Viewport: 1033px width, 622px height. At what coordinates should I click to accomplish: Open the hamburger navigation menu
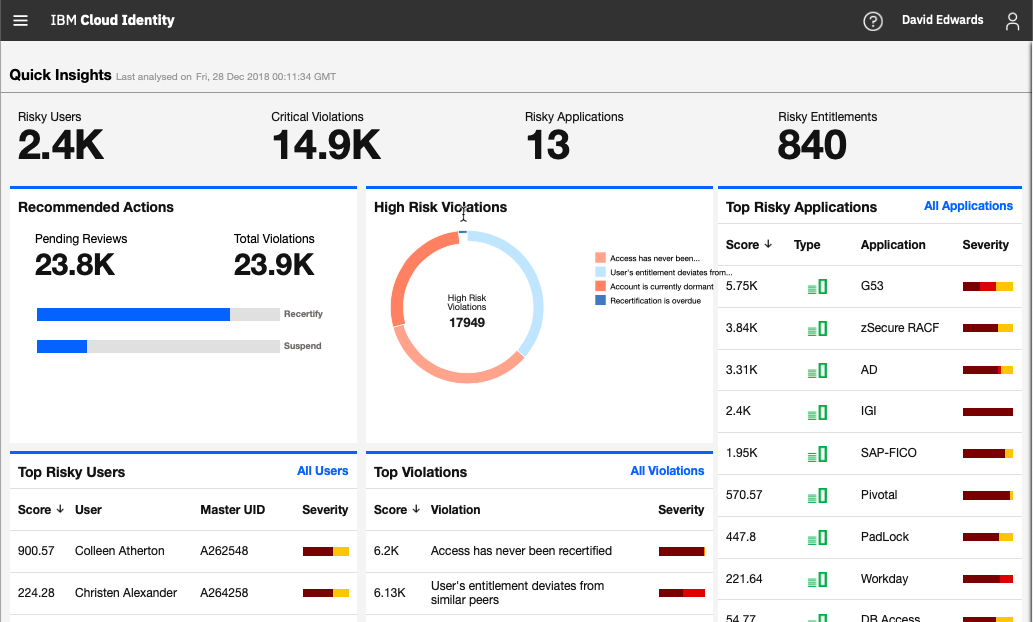click(21, 20)
